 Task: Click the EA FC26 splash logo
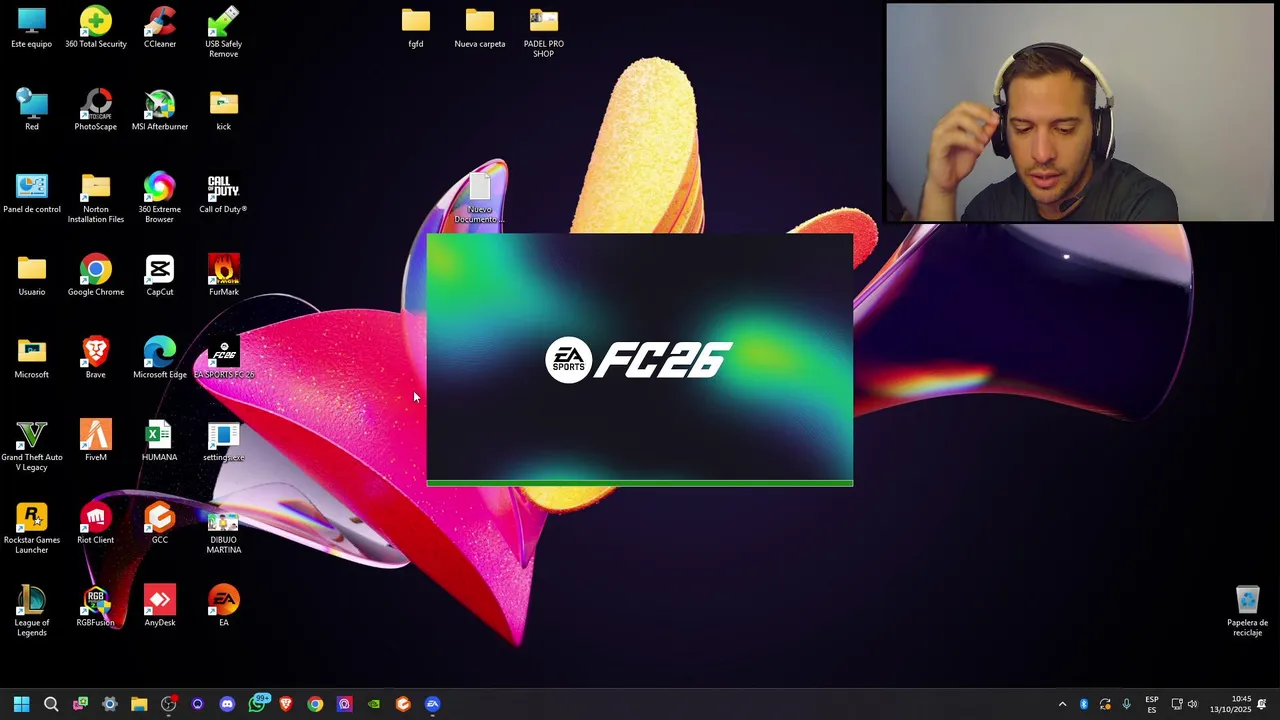click(x=640, y=360)
